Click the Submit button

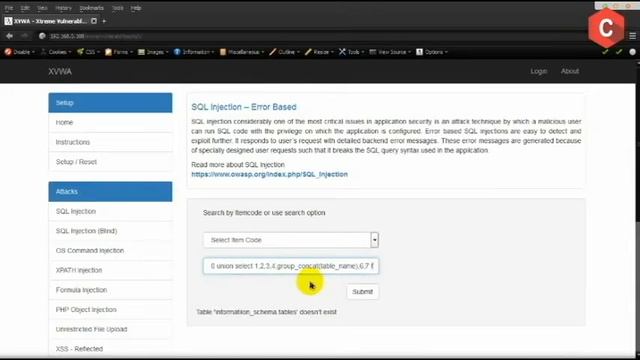362,292
